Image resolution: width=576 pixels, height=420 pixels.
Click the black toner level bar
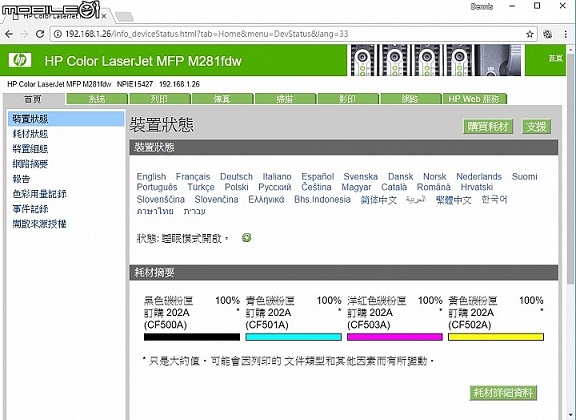pos(192,337)
